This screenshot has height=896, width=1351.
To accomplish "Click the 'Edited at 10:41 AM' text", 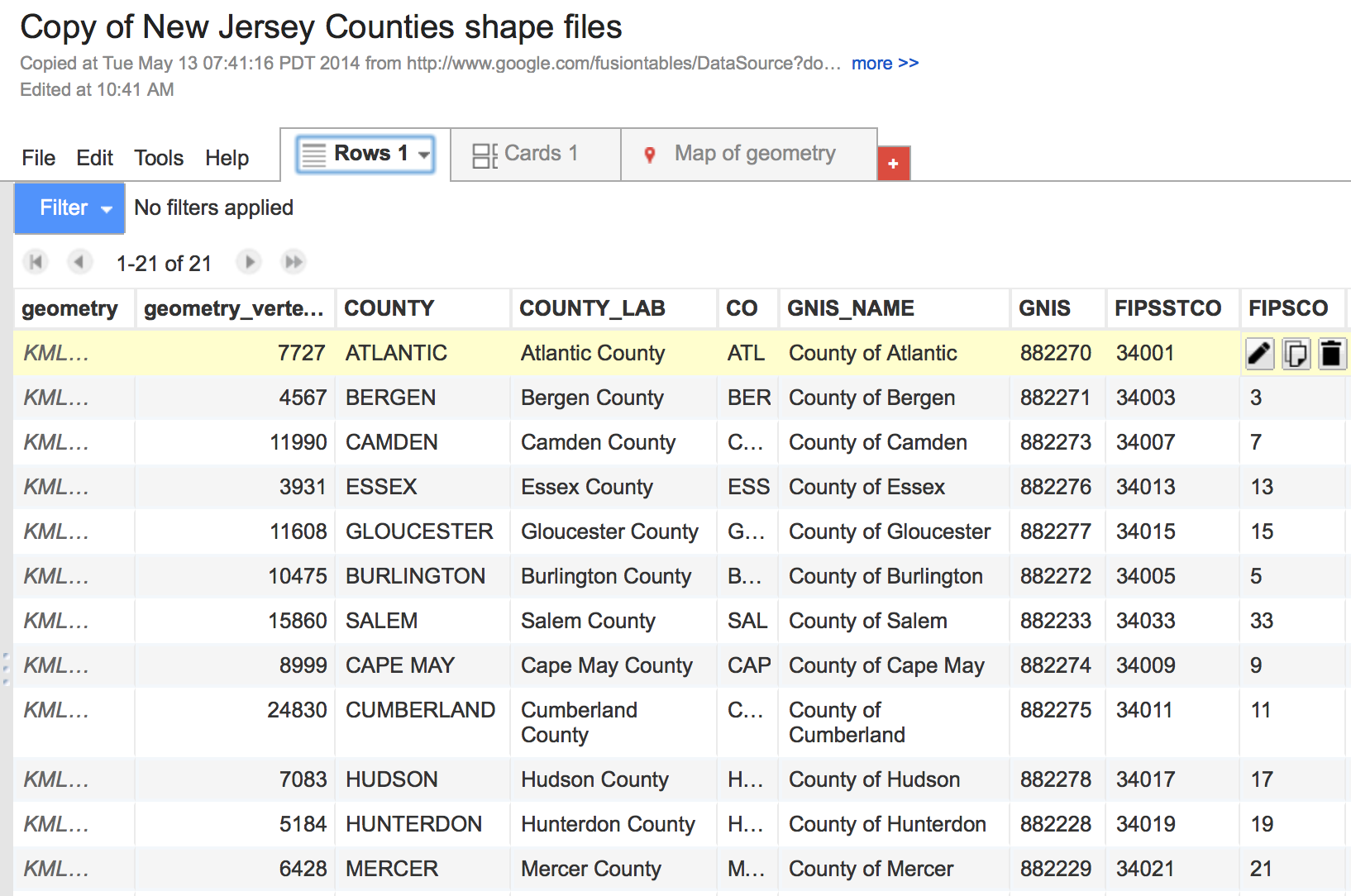I will click(x=97, y=89).
